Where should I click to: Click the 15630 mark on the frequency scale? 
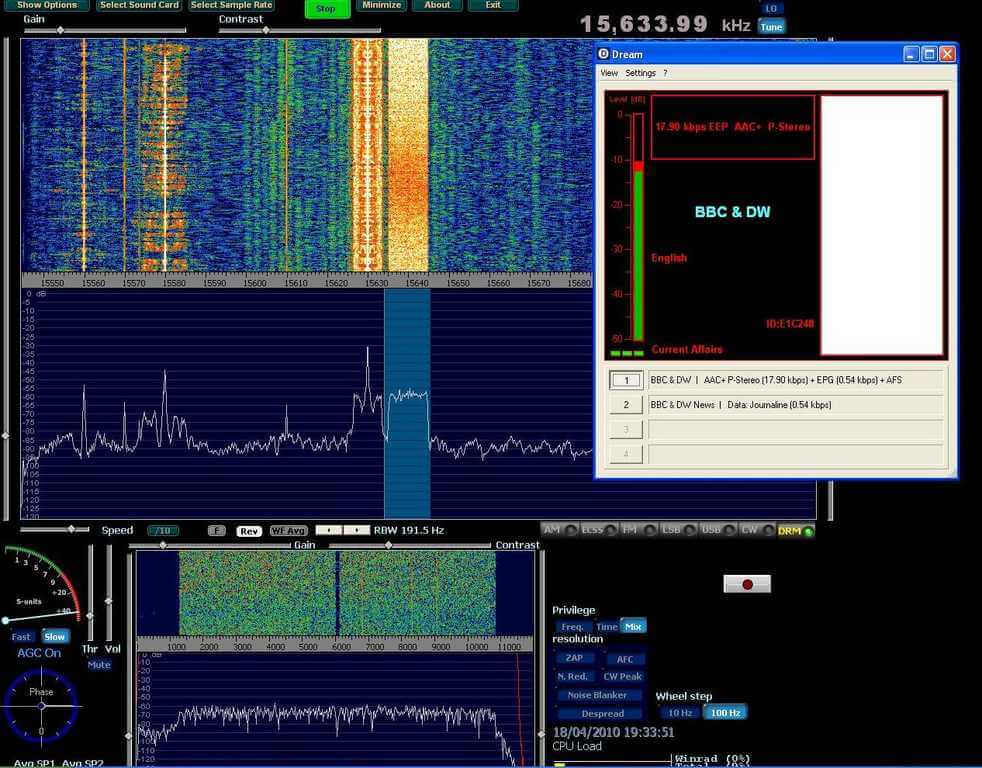point(376,283)
